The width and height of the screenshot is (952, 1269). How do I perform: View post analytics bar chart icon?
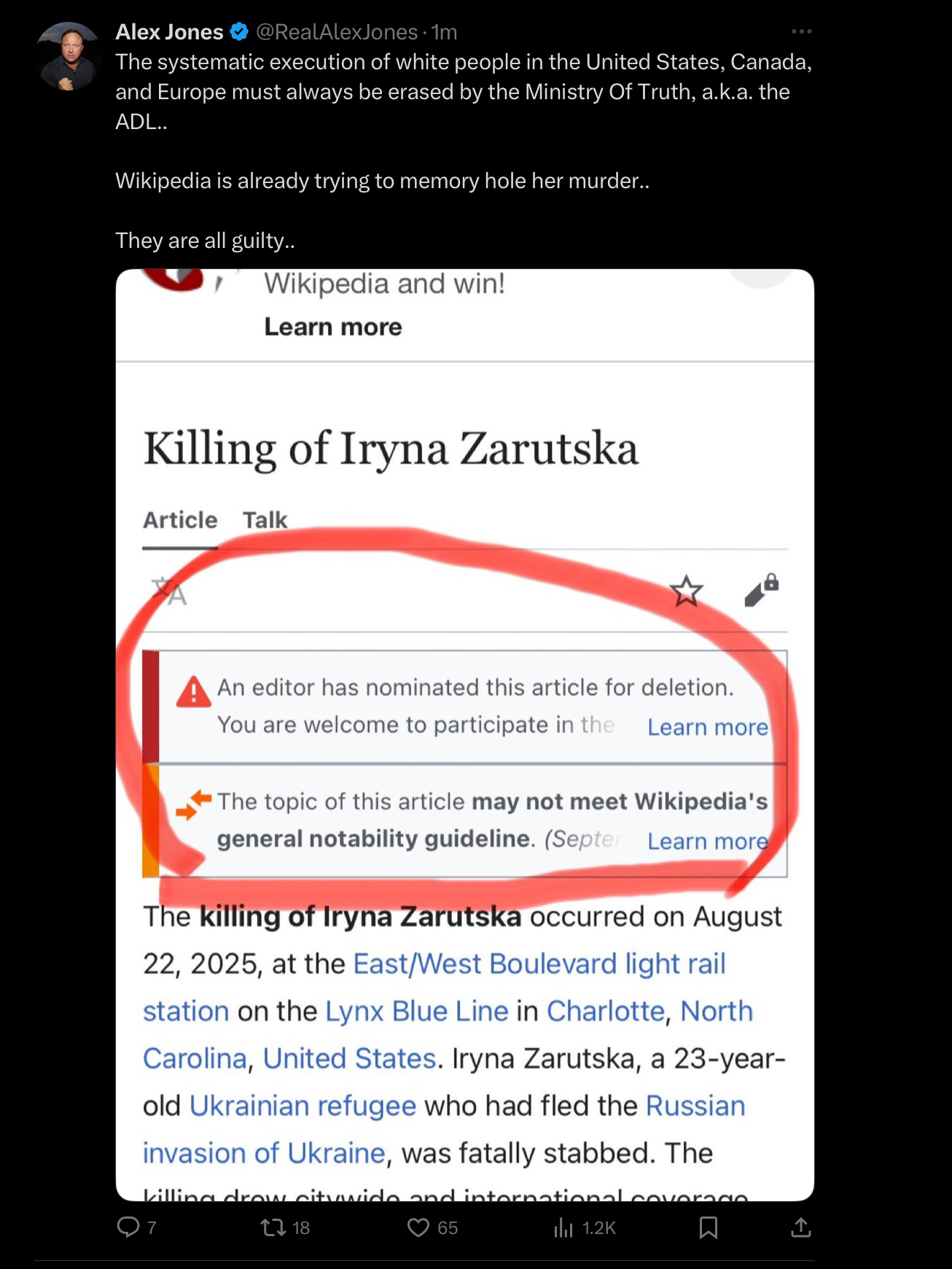(x=563, y=1227)
